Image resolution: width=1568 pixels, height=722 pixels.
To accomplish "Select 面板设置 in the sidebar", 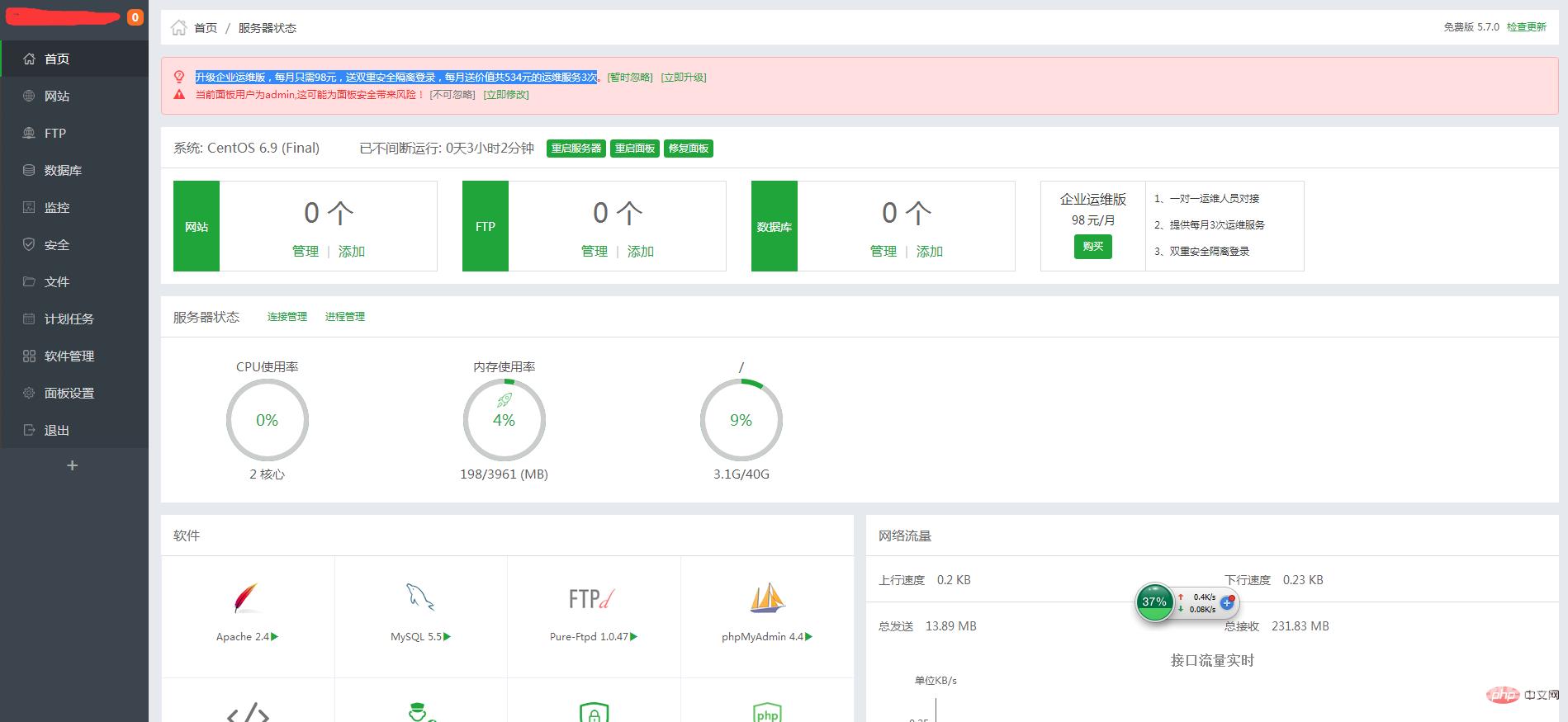I will click(69, 394).
